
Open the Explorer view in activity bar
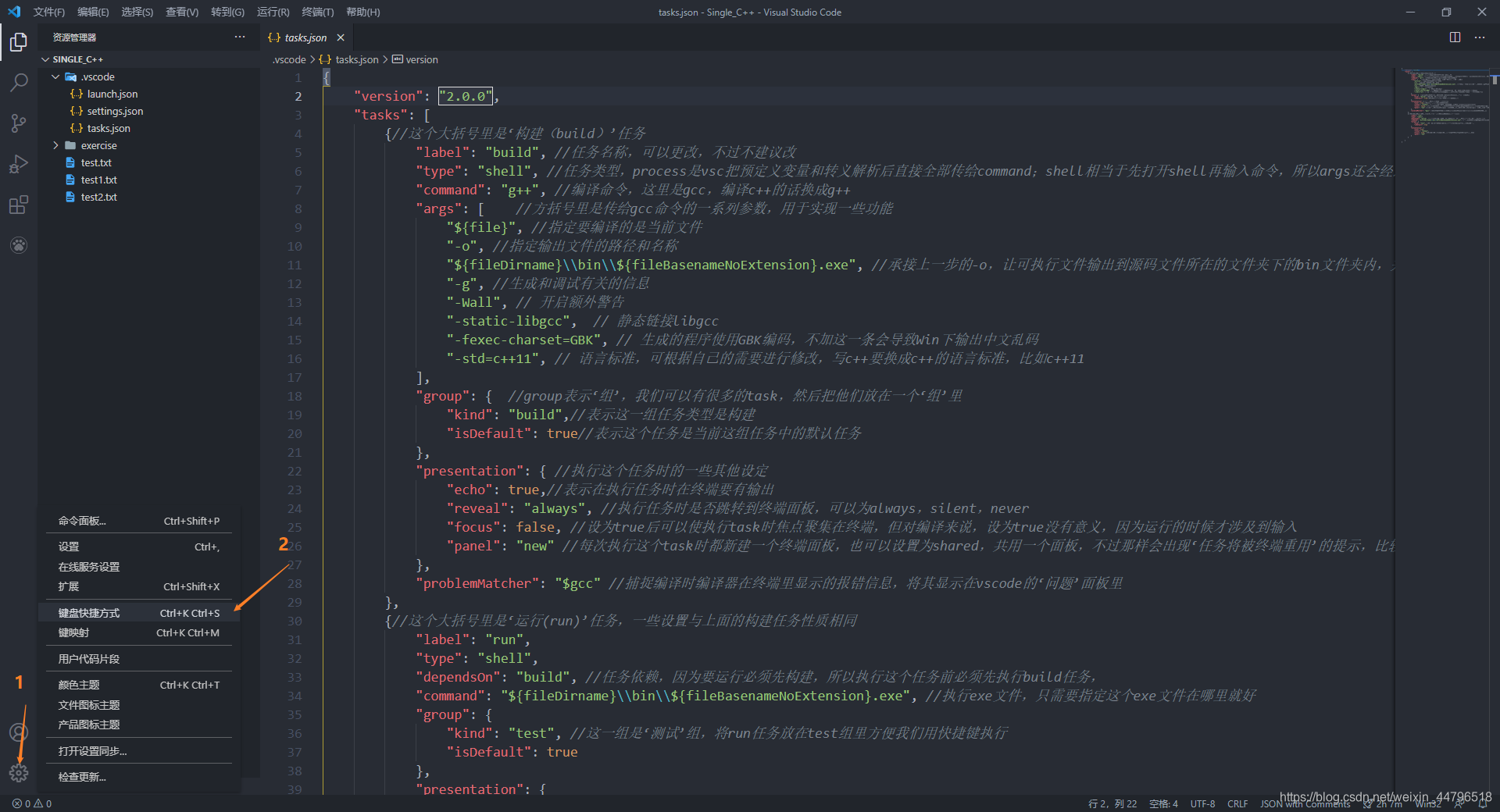tap(19, 42)
